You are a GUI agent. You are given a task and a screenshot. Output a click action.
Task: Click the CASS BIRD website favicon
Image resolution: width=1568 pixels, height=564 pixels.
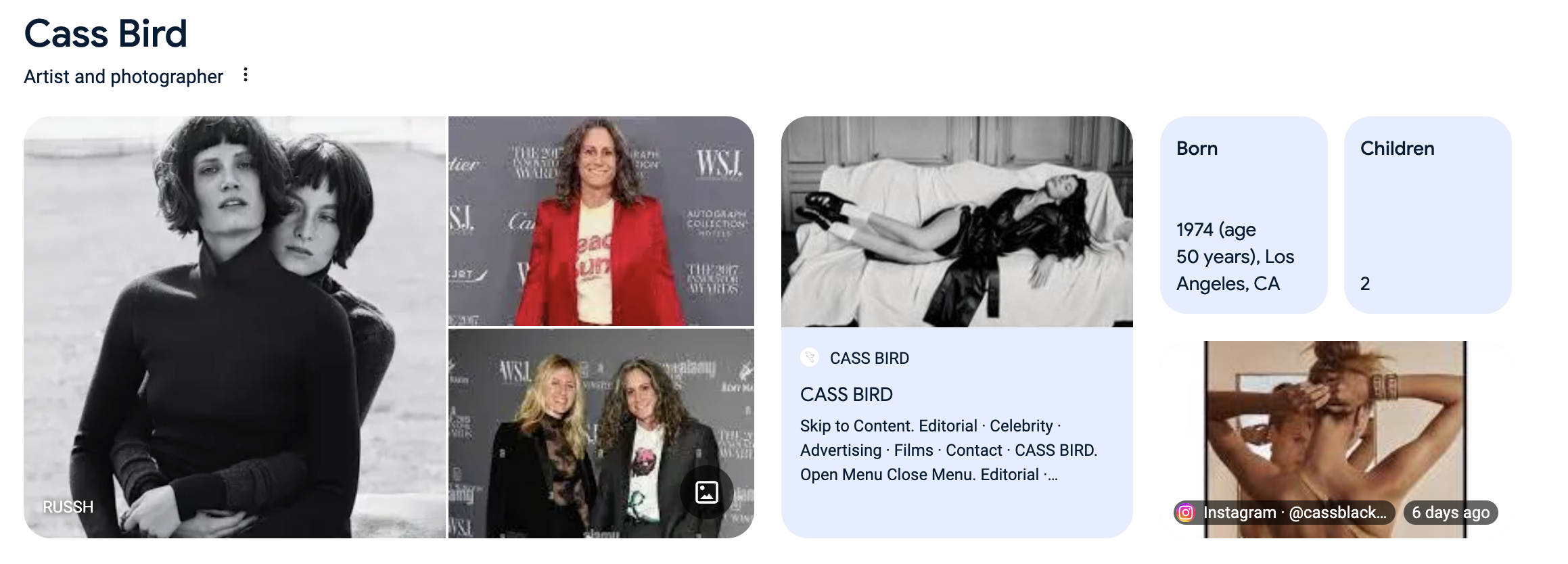[810, 358]
